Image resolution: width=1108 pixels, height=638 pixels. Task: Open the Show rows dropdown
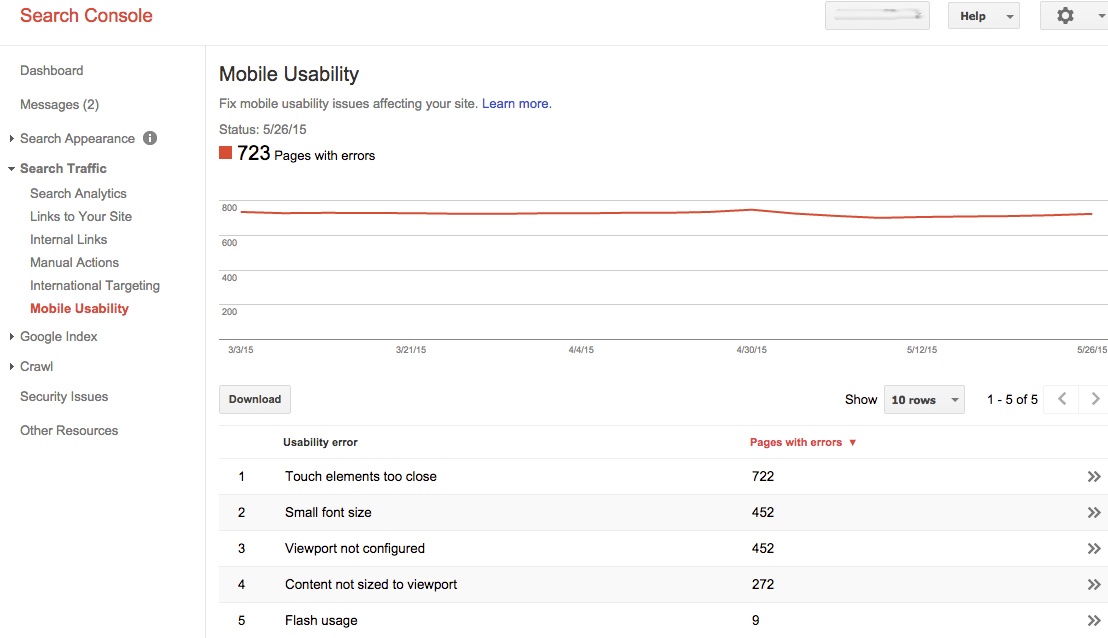coord(921,399)
